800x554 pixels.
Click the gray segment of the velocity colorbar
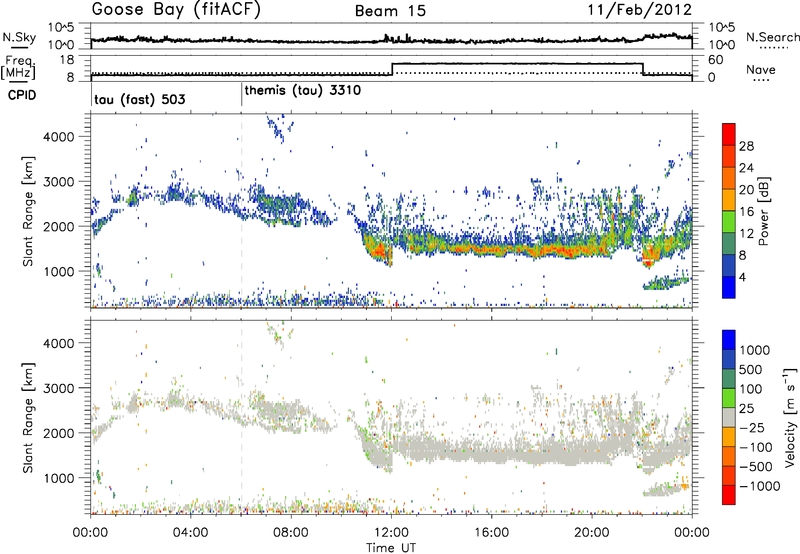pyautogui.click(x=729, y=417)
